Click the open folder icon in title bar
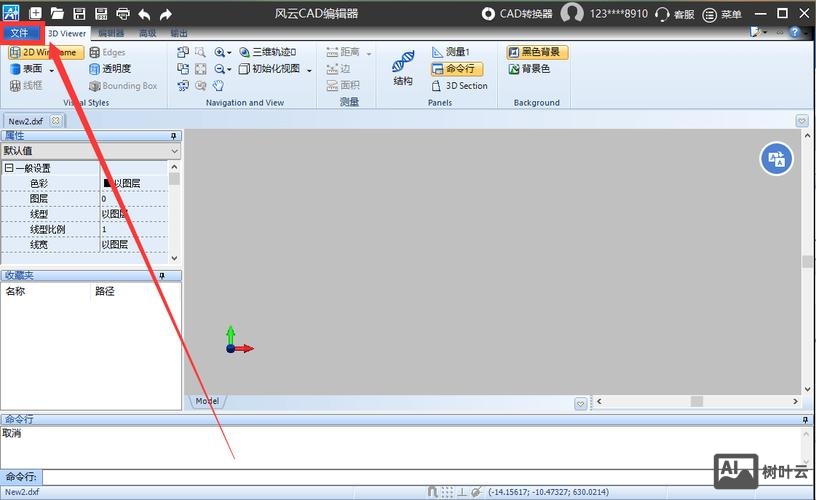The width and height of the screenshot is (816, 500). (x=57, y=14)
